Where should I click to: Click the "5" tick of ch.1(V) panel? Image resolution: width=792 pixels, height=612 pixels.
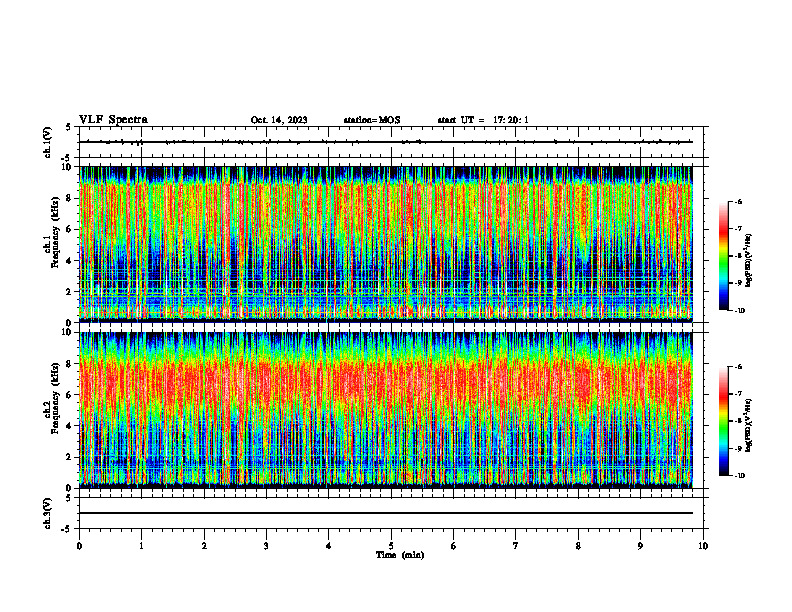pos(70,127)
